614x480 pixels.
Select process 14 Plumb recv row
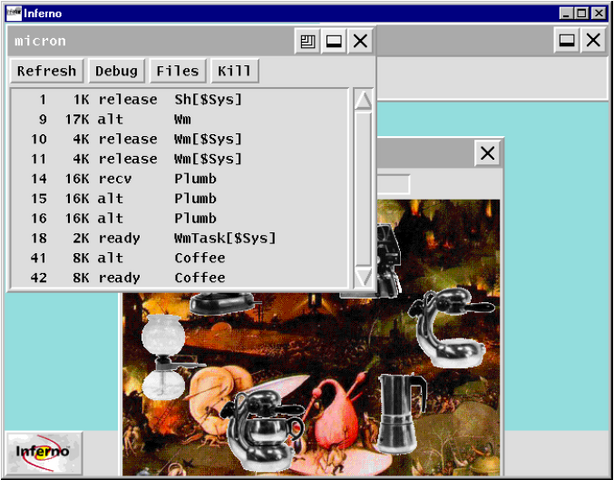tap(179, 179)
